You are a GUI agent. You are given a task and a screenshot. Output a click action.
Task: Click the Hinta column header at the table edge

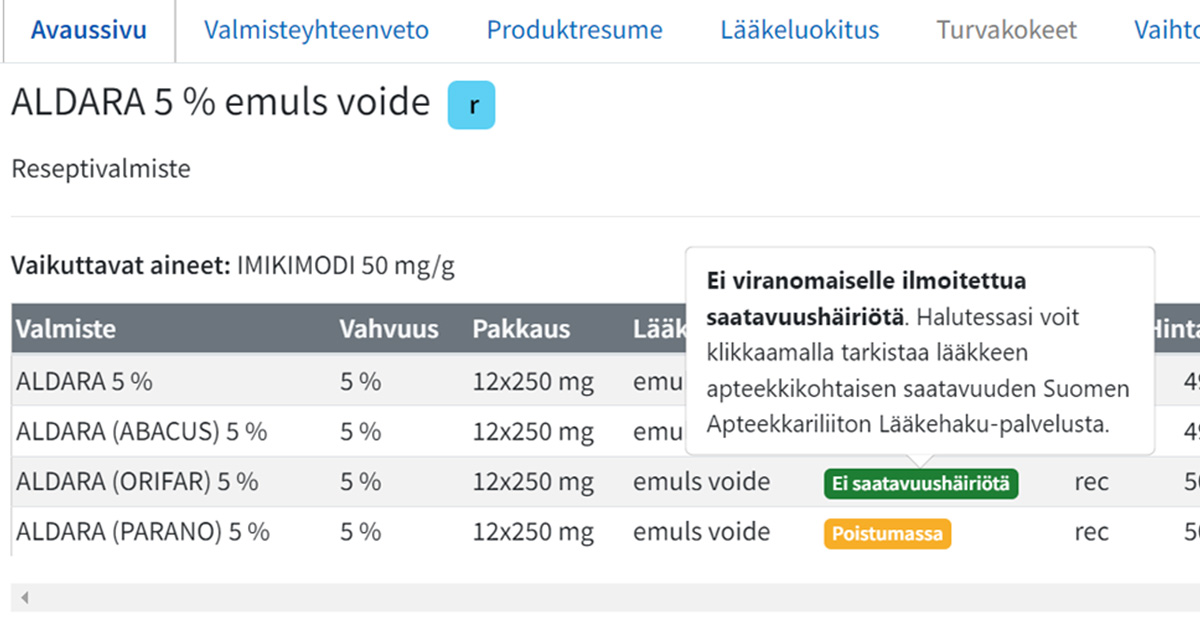[x=1176, y=328]
